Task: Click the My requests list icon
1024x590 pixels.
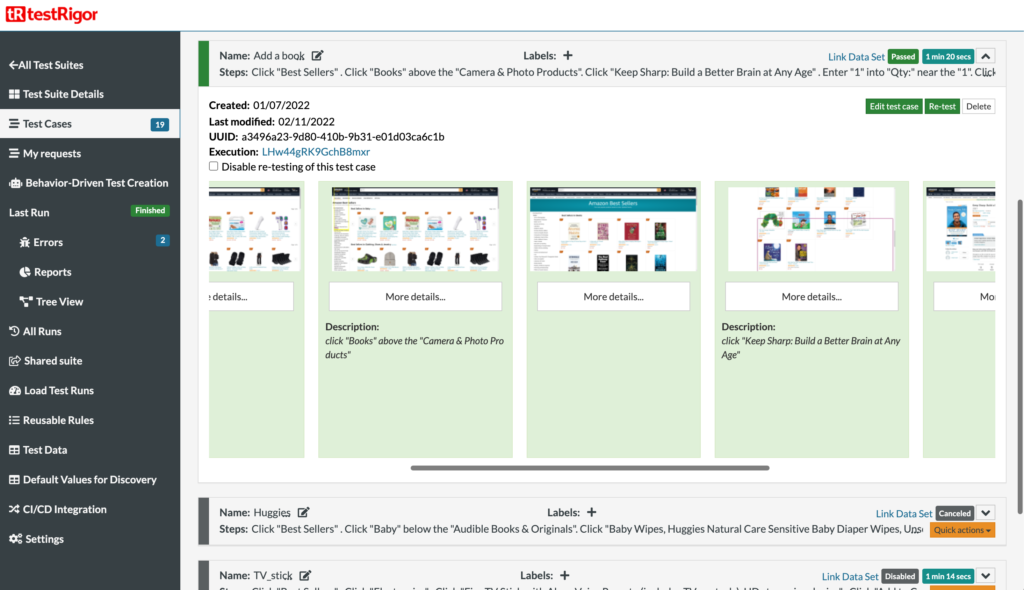Action: [x=14, y=154]
